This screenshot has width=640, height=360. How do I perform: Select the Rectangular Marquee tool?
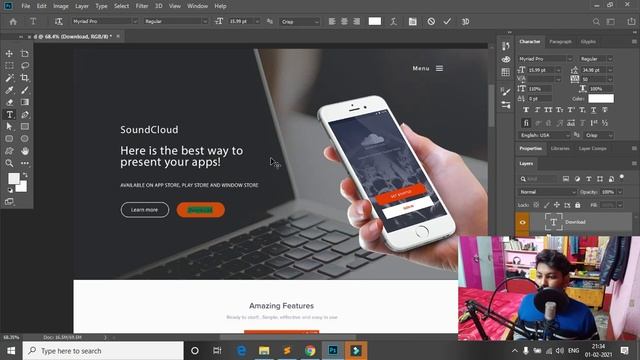[9, 65]
